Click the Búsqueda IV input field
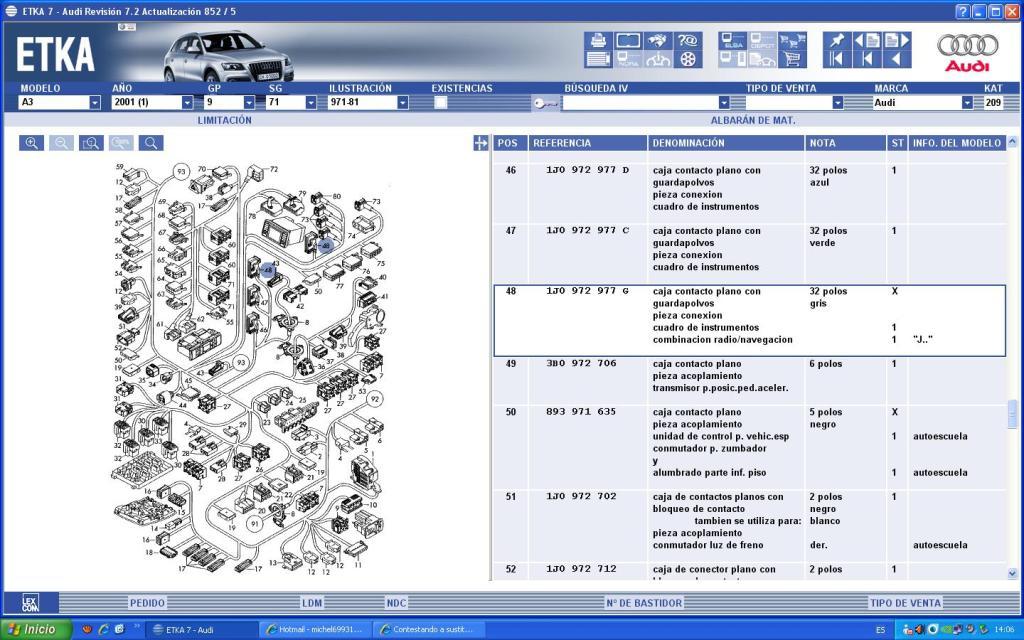 [x=639, y=103]
